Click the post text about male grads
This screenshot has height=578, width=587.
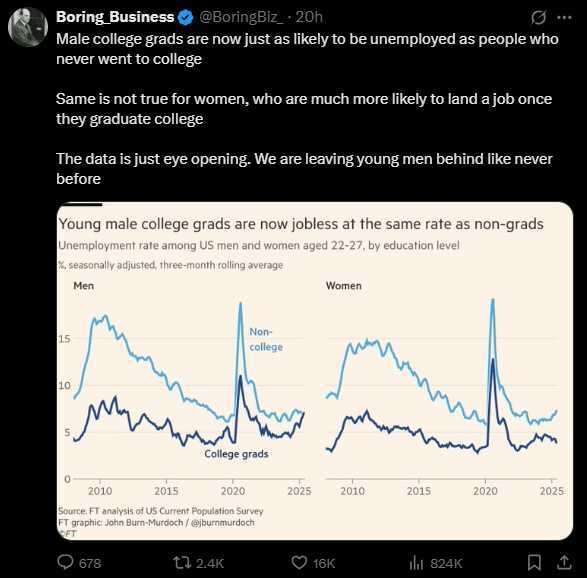(x=307, y=49)
